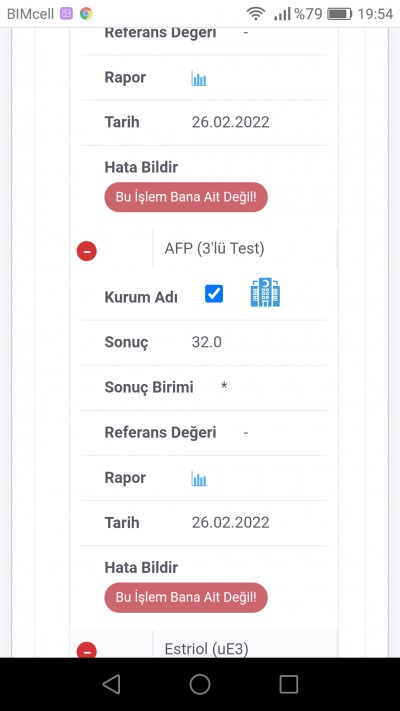The image size is (400, 711).
Task: Collapse Estriol (uE3) row with minus icon
Action: [x=87, y=650]
